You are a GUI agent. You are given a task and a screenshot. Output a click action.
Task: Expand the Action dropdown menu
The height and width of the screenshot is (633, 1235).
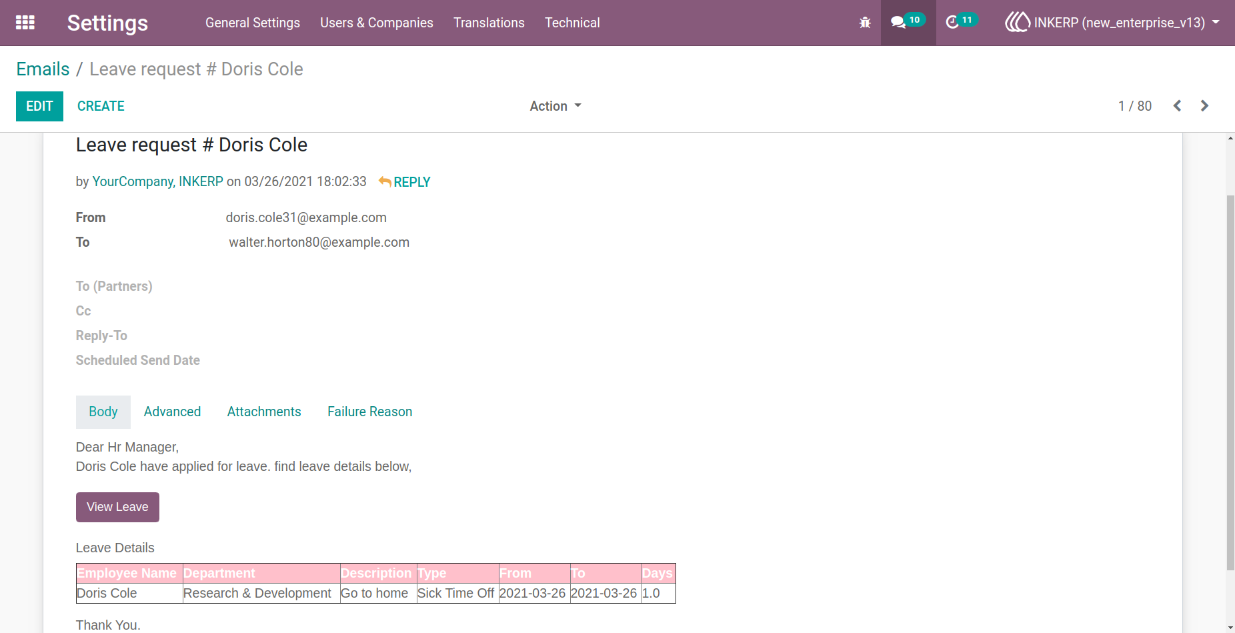555,106
